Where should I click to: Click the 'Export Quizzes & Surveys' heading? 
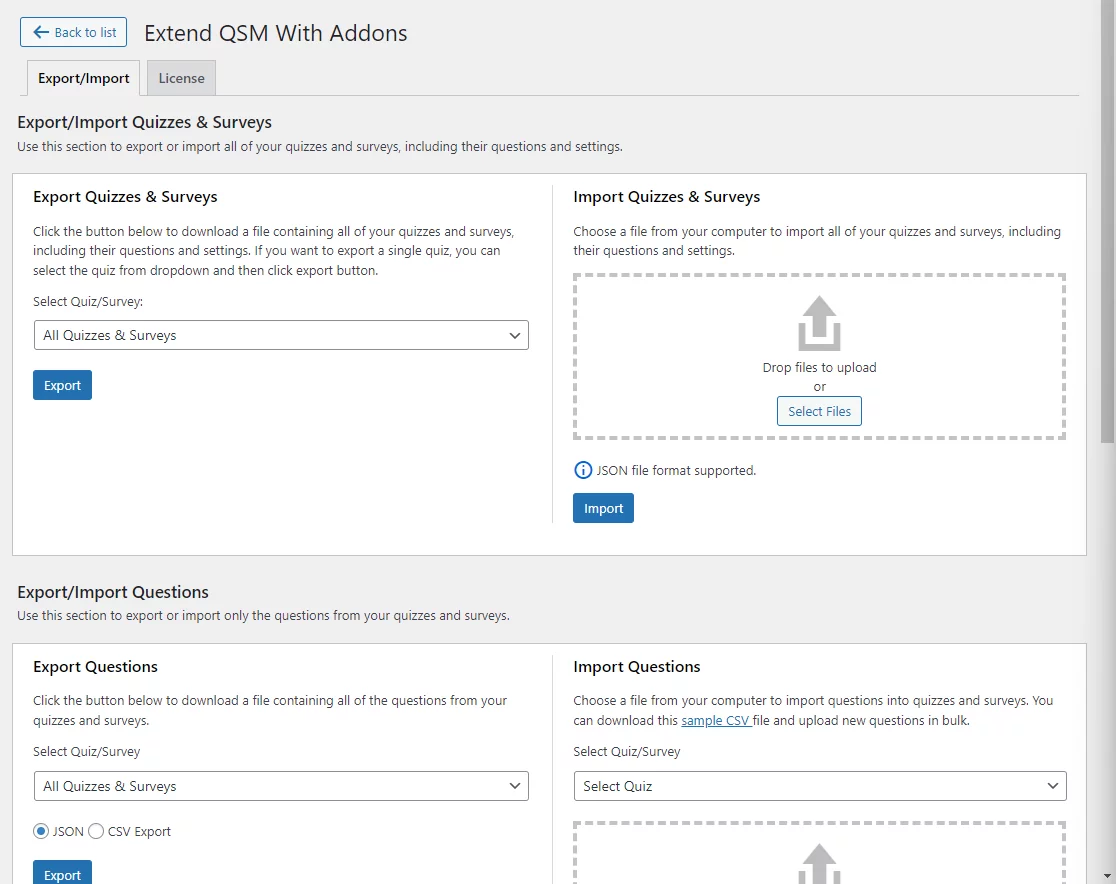(x=125, y=197)
